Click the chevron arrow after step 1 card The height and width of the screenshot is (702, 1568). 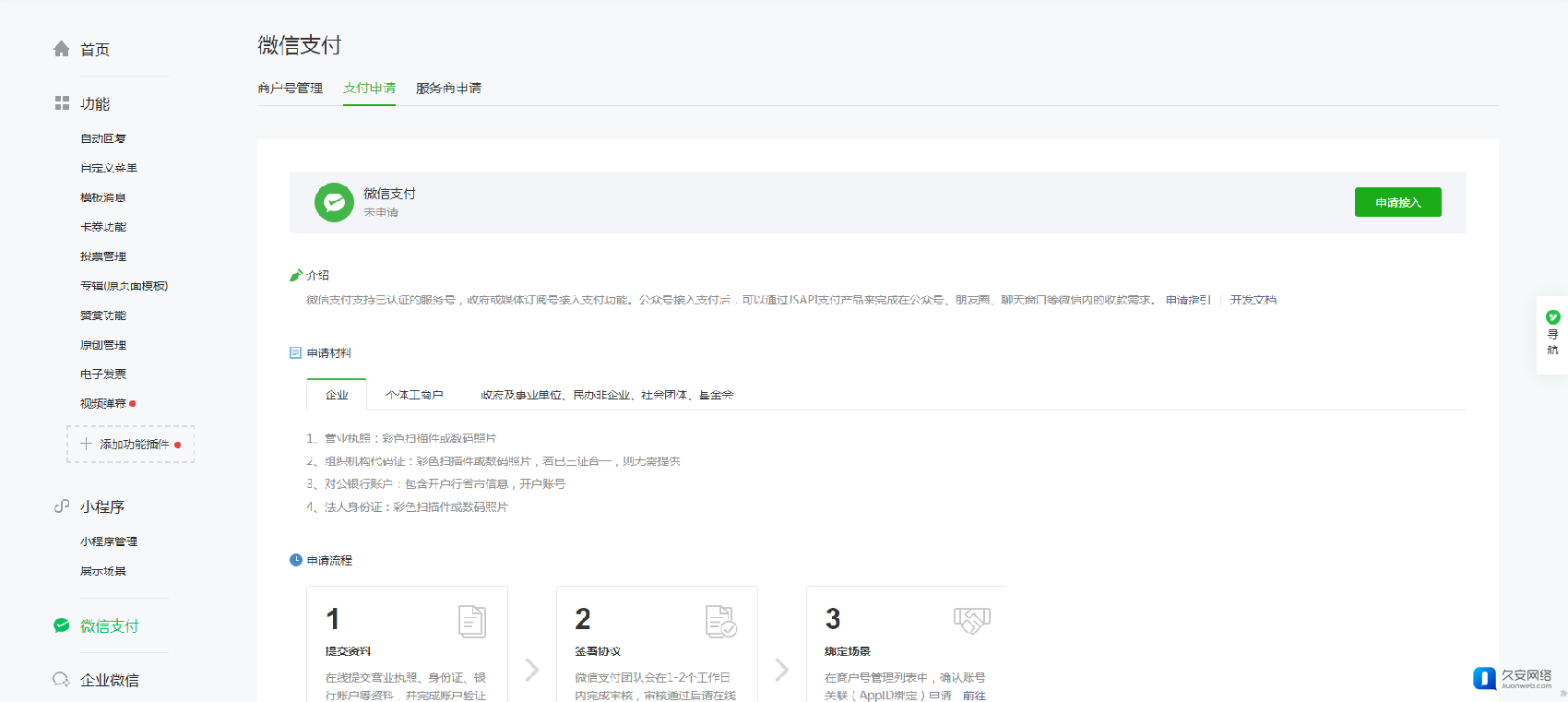click(x=532, y=670)
